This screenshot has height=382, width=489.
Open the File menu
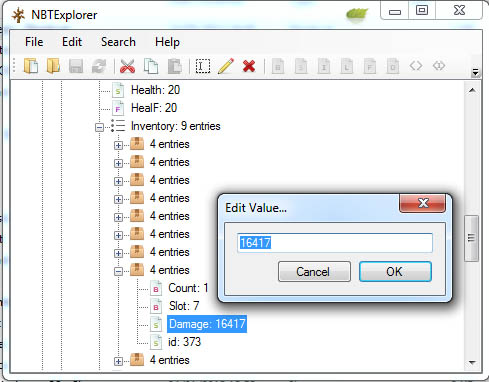[34, 42]
